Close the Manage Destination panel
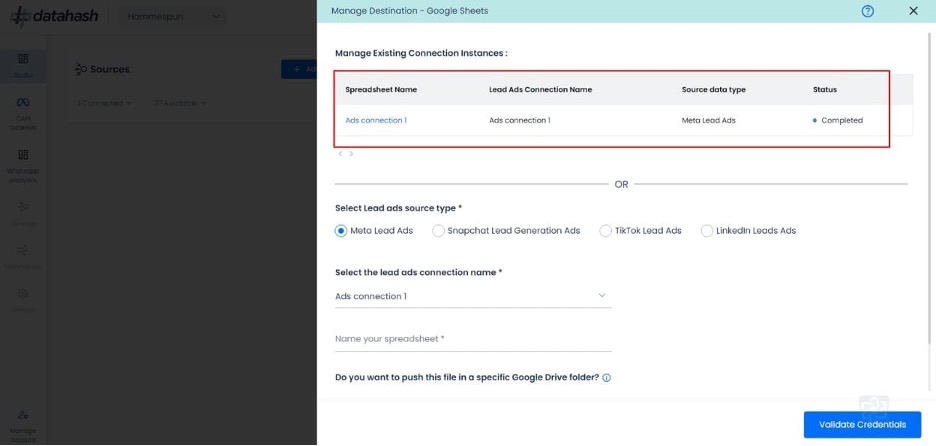 coord(913,11)
